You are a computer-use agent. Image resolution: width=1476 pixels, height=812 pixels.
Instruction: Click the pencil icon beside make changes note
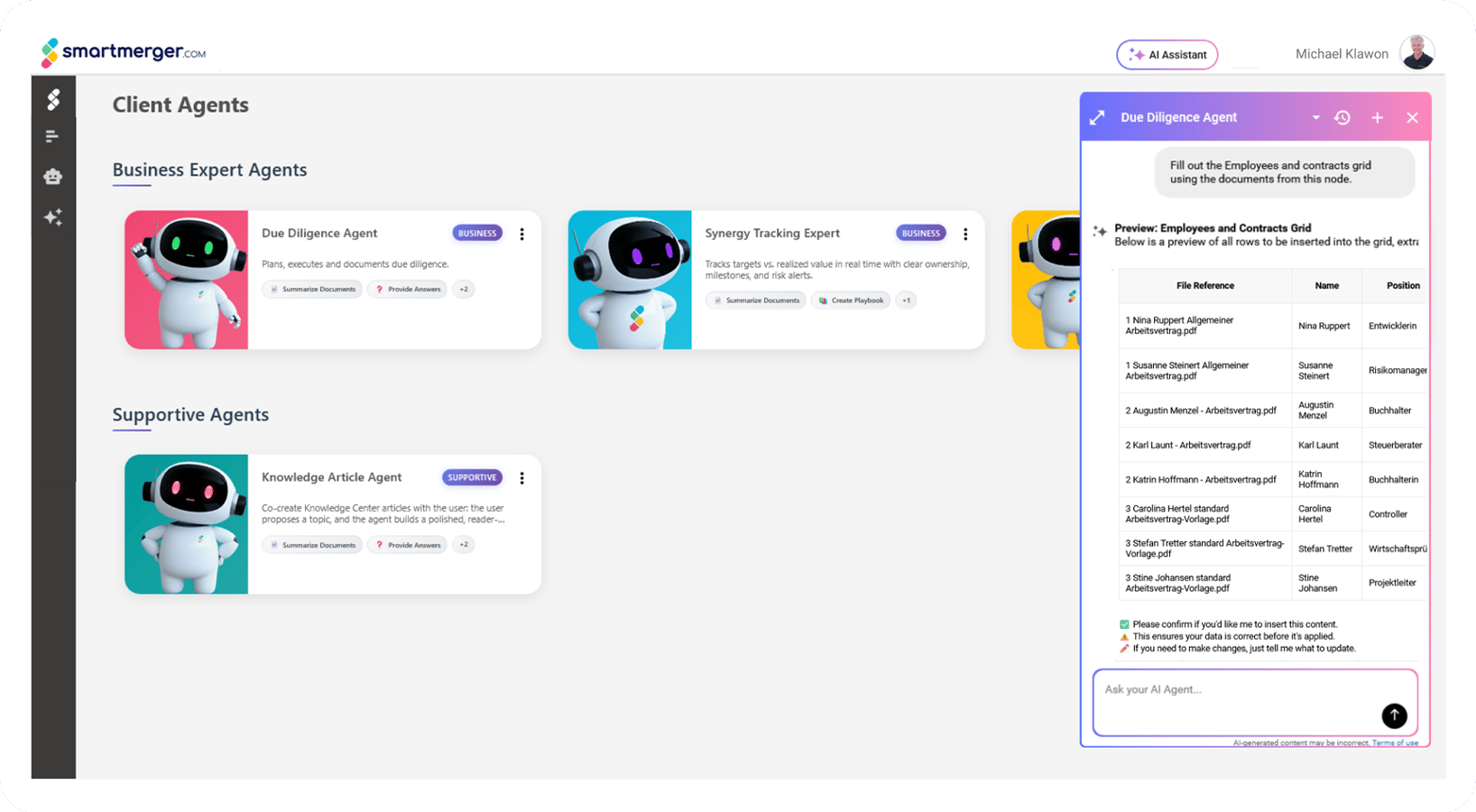click(1124, 649)
